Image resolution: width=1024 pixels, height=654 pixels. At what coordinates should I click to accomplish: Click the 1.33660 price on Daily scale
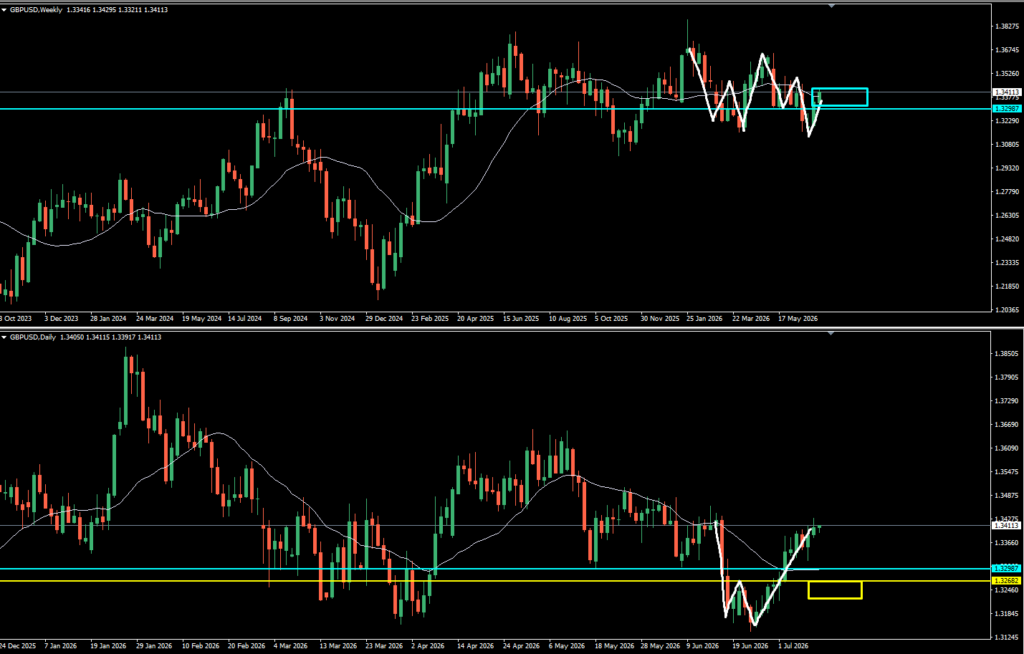[1006, 542]
